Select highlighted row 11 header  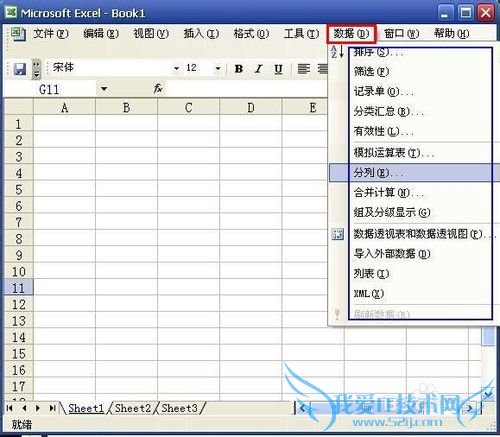coord(19,288)
